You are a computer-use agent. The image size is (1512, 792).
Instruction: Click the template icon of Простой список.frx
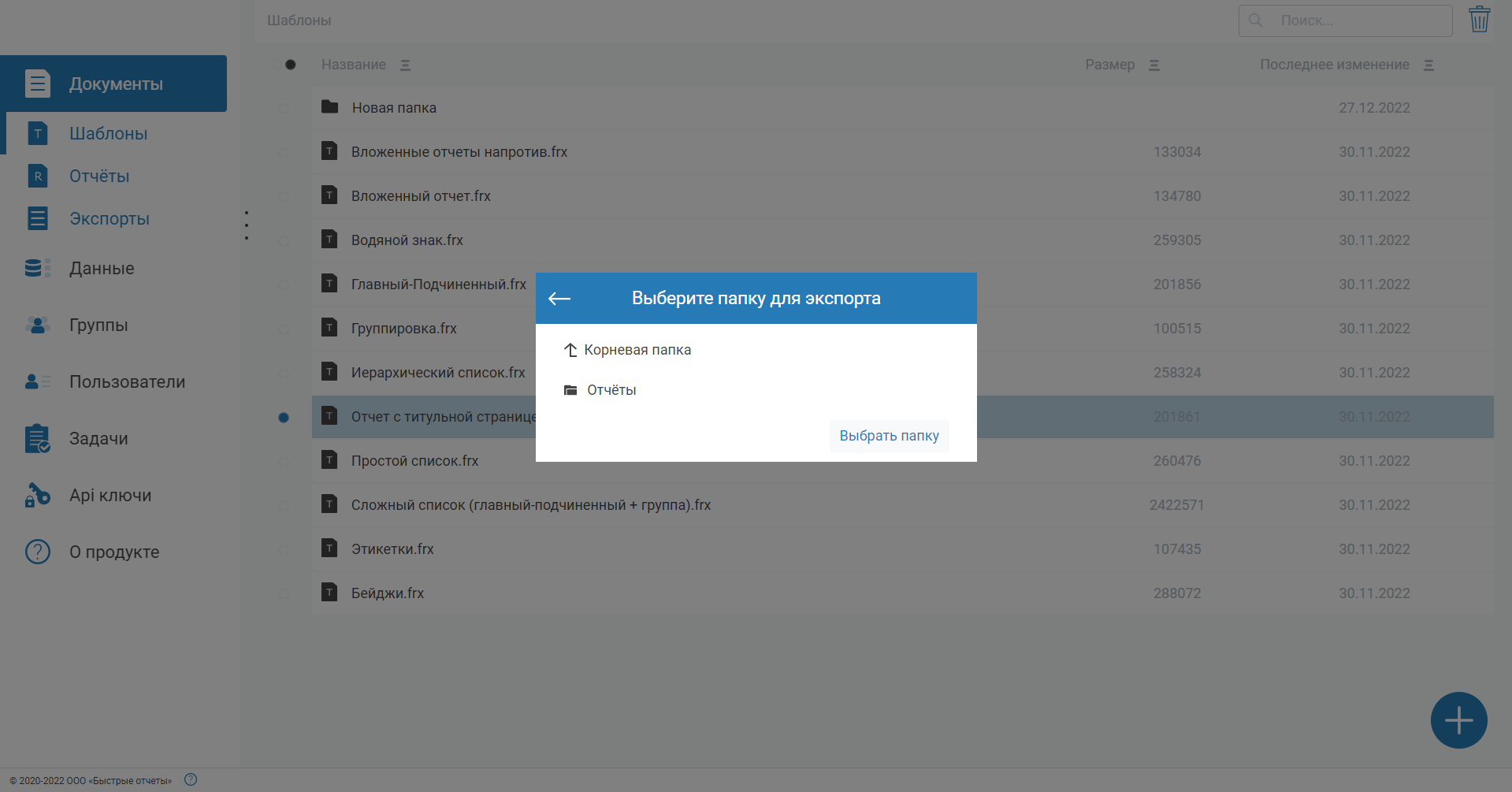pos(329,460)
